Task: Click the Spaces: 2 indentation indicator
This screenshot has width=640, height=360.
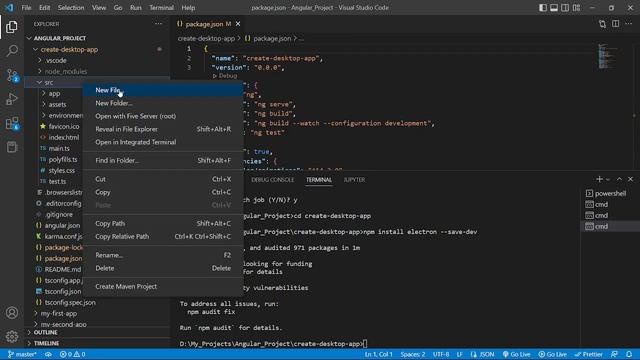Action: (x=413, y=354)
